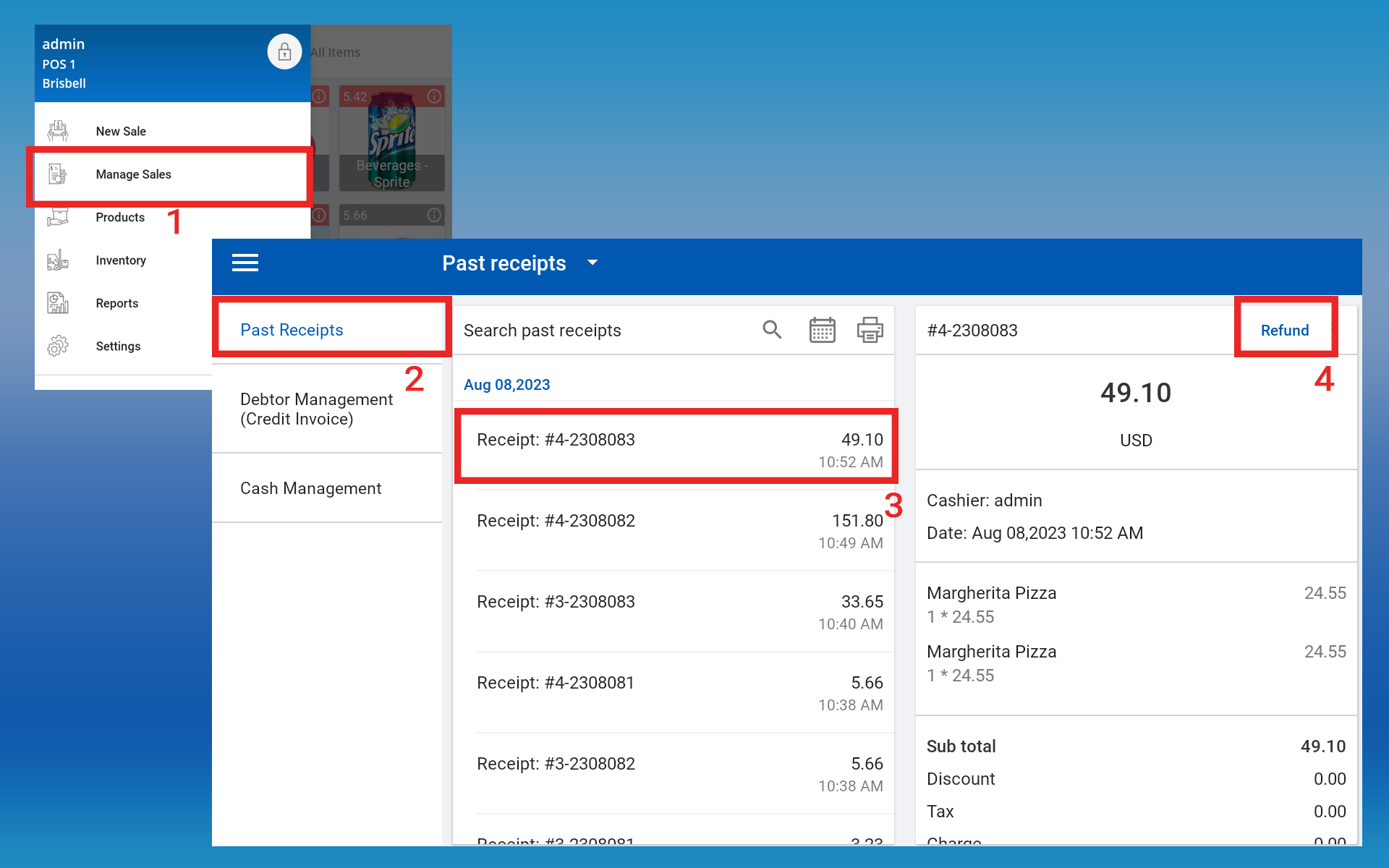Open the calendar date filter icon
The image size is (1389, 868).
pos(822,330)
